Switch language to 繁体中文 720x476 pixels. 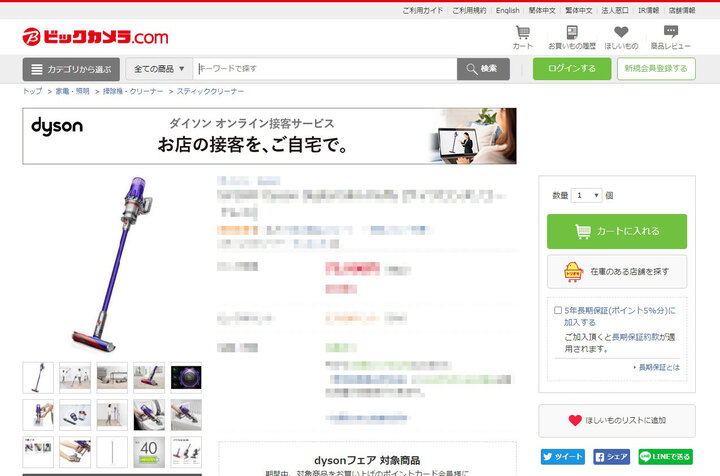click(579, 11)
